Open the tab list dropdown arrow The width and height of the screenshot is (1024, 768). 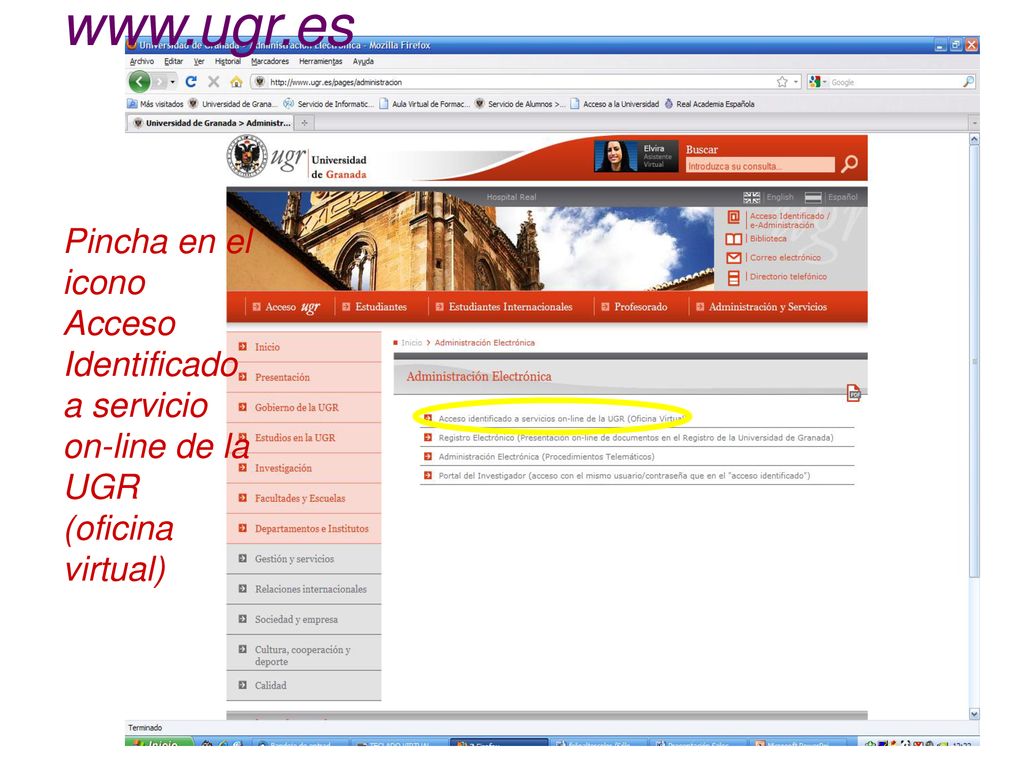pyautogui.click(x=974, y=123)
